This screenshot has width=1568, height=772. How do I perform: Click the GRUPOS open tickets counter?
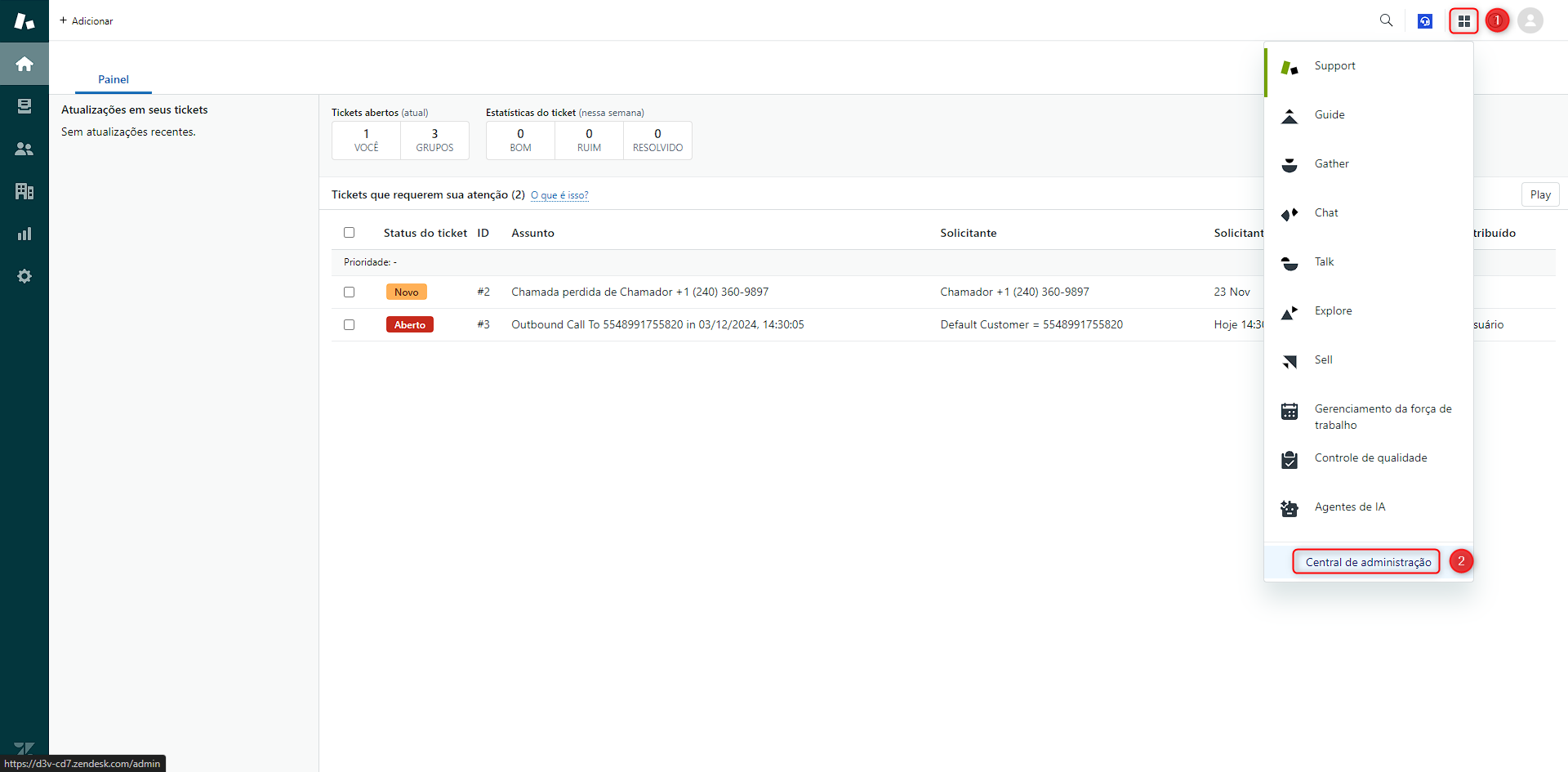click(434, 141)
